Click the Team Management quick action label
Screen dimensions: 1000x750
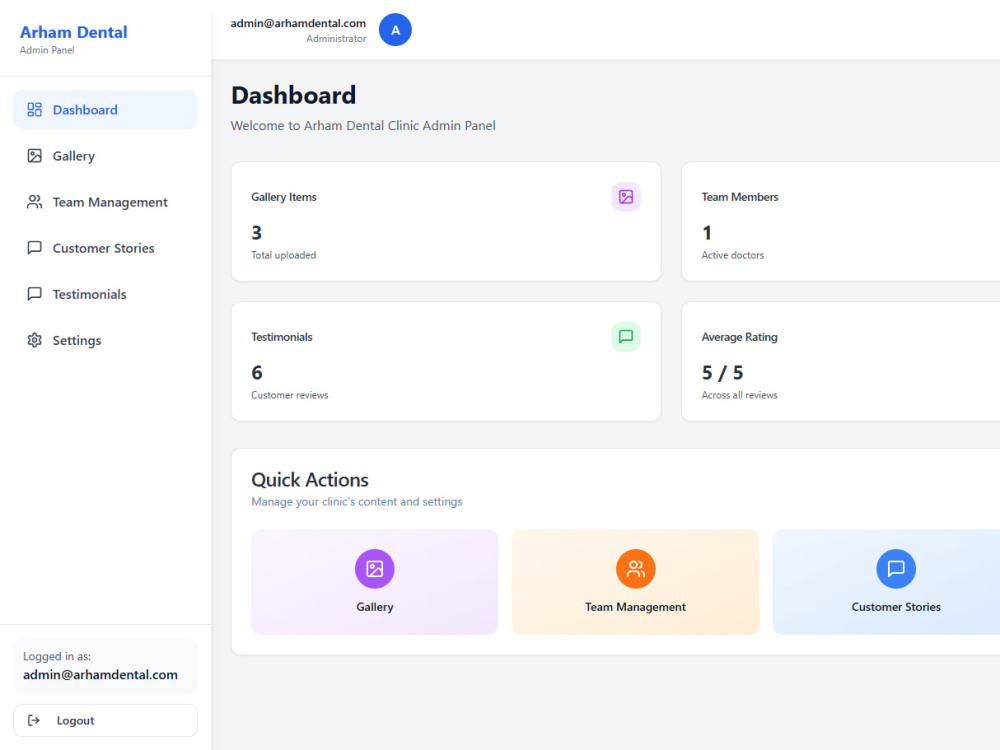point(635,607)
